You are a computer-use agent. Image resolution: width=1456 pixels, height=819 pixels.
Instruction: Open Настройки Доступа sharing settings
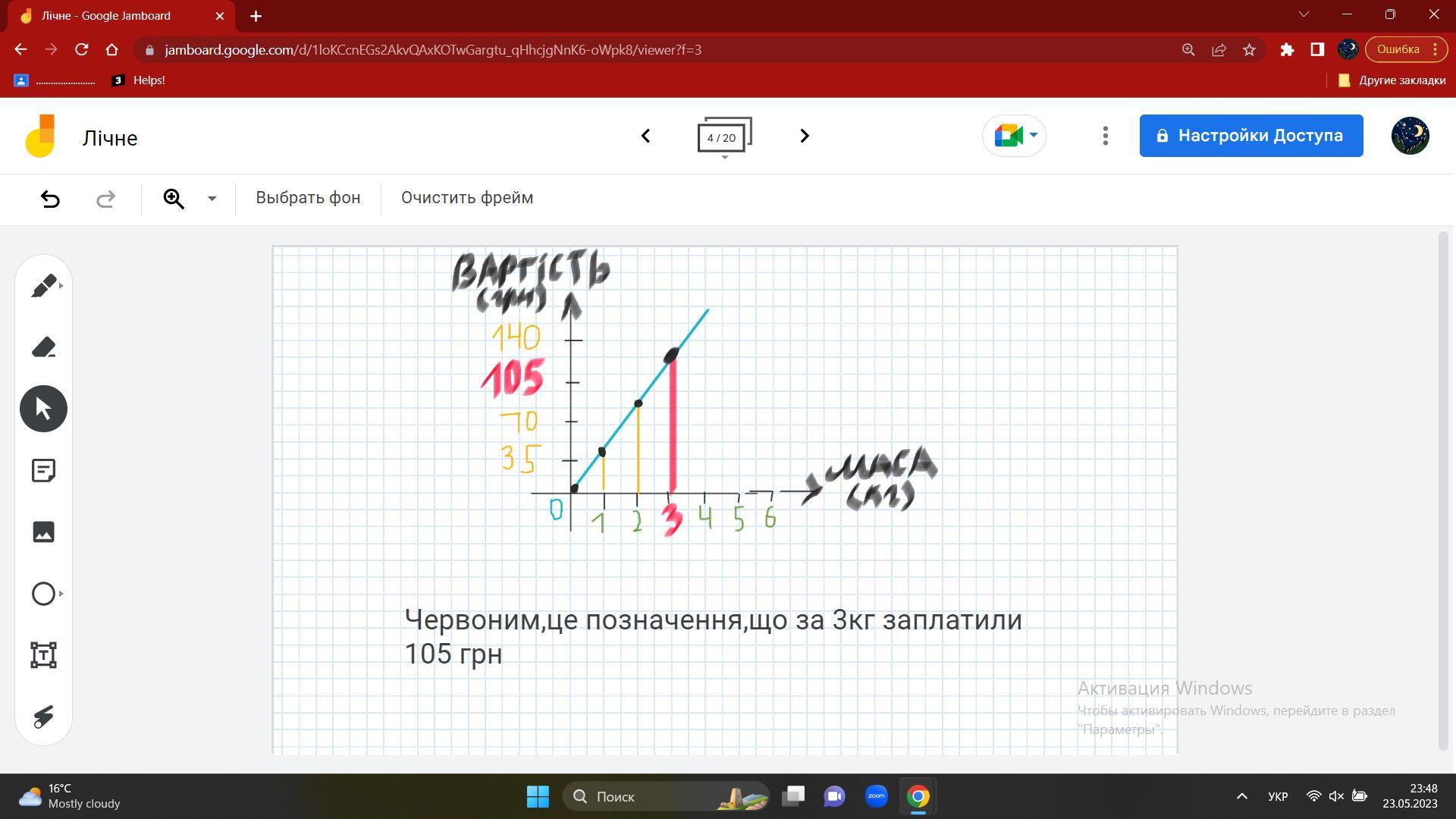pos(1250,136)
